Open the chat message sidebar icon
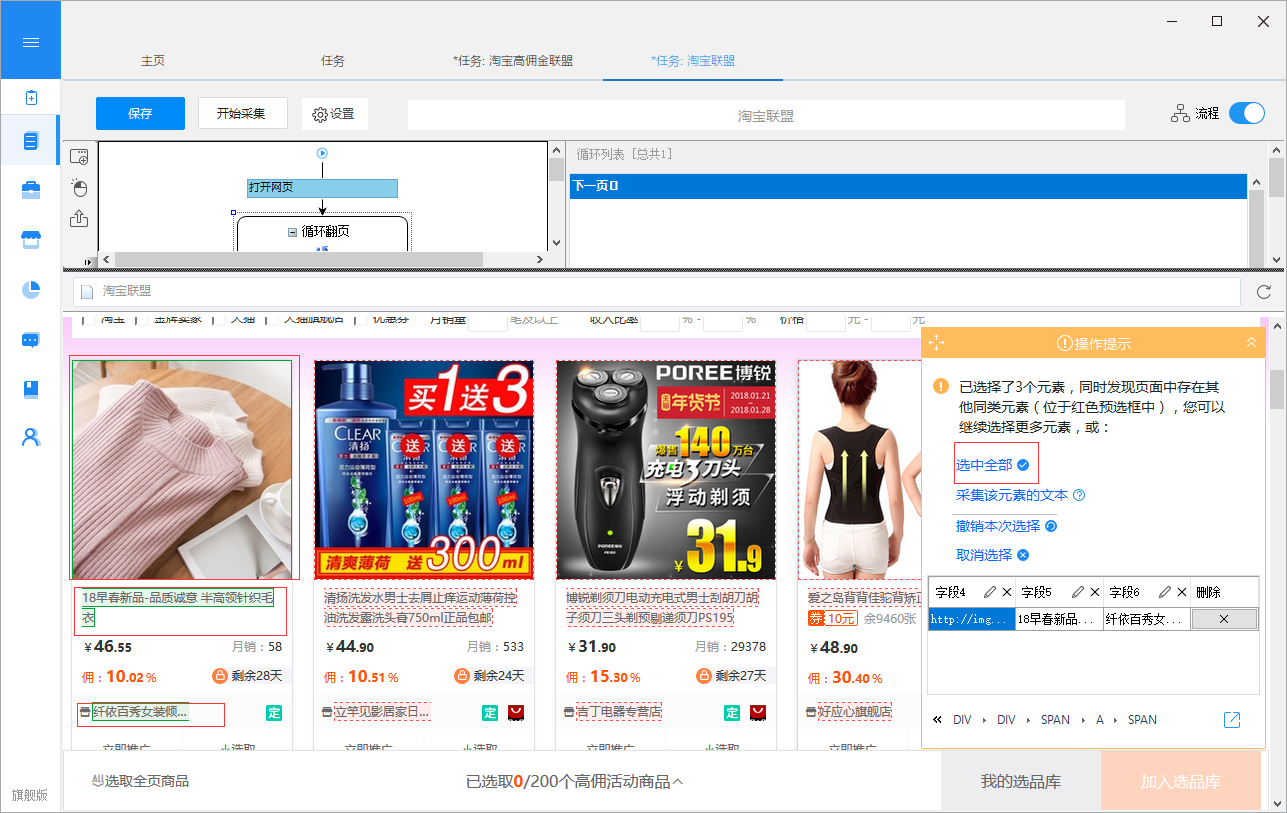1287x813 pixels. (x=31, y=340)
